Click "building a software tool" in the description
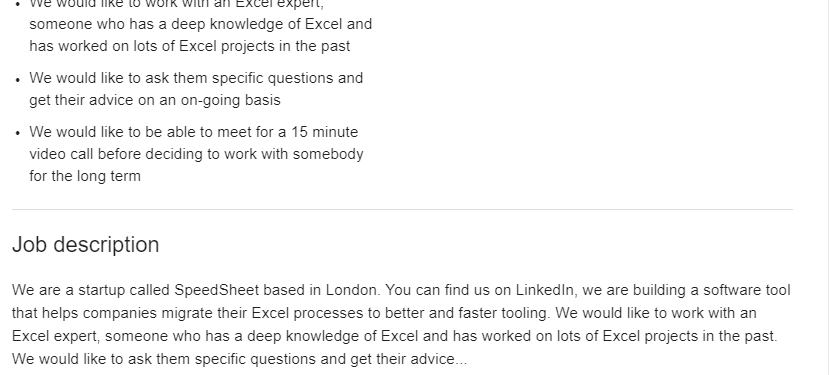 tap(712, 290)
